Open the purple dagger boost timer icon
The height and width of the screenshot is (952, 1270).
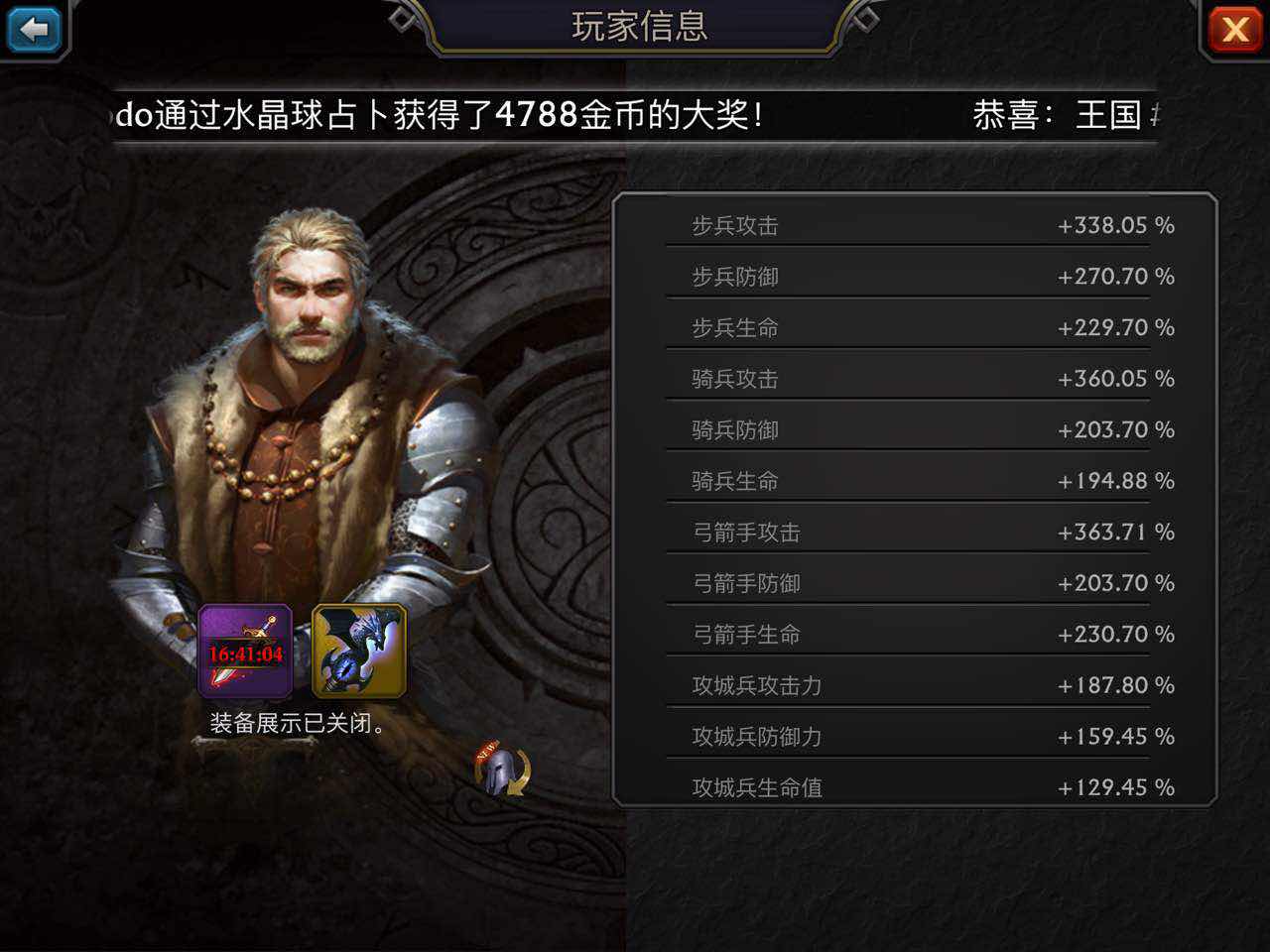point(245,652)
